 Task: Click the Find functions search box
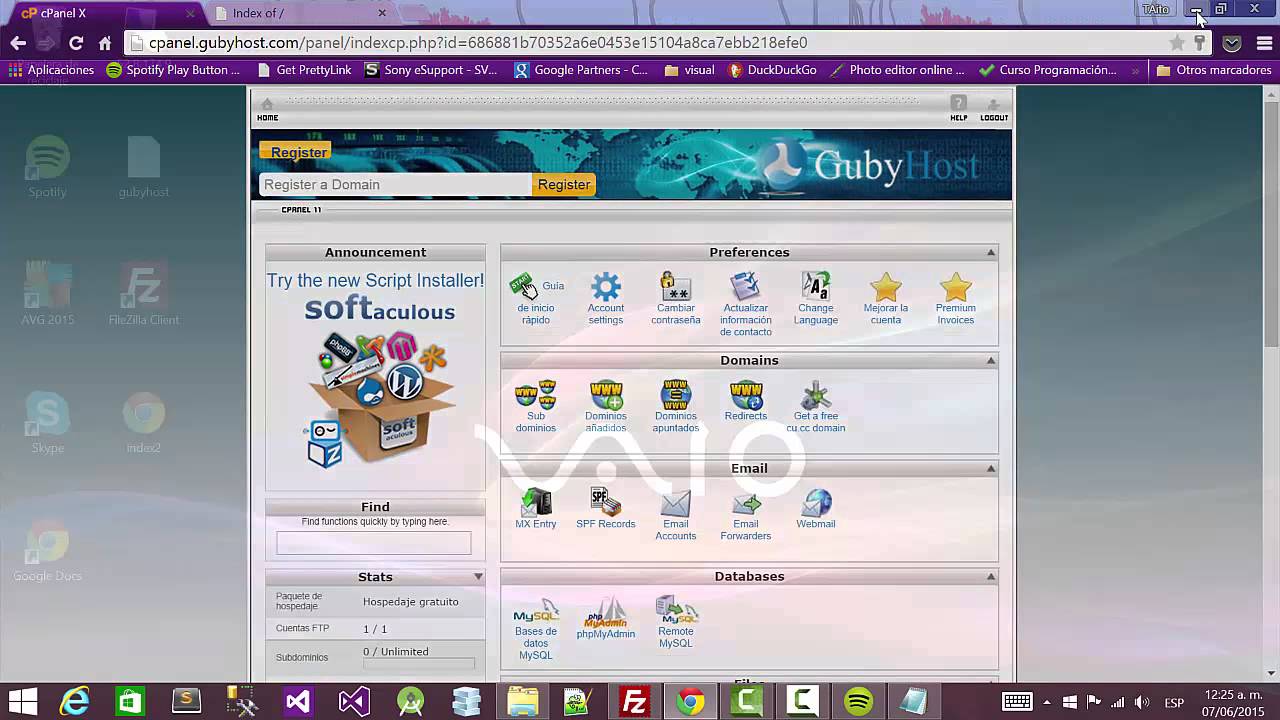coord(374,543)
